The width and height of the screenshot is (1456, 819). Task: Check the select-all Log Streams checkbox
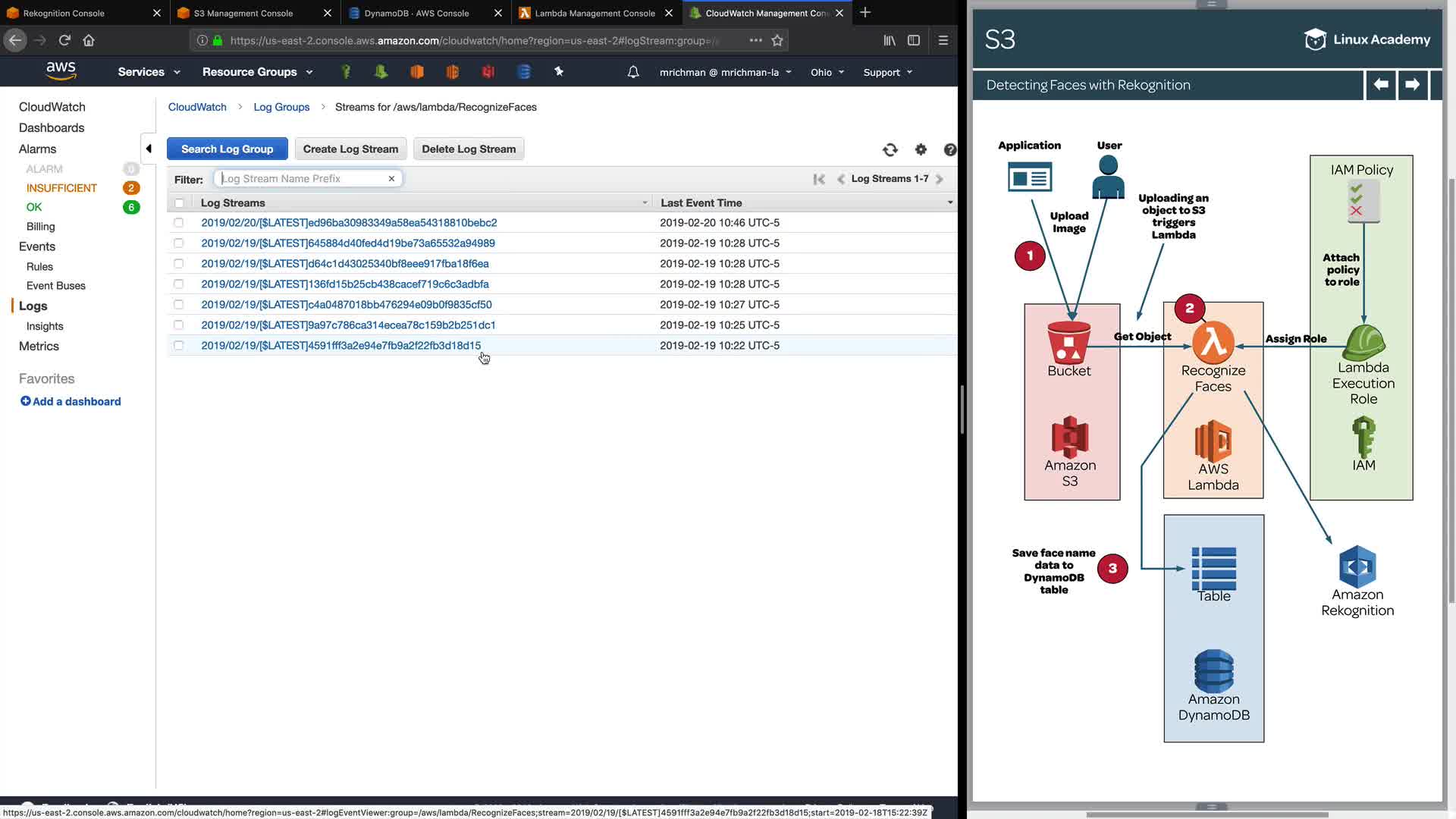[x=179, y=203]
